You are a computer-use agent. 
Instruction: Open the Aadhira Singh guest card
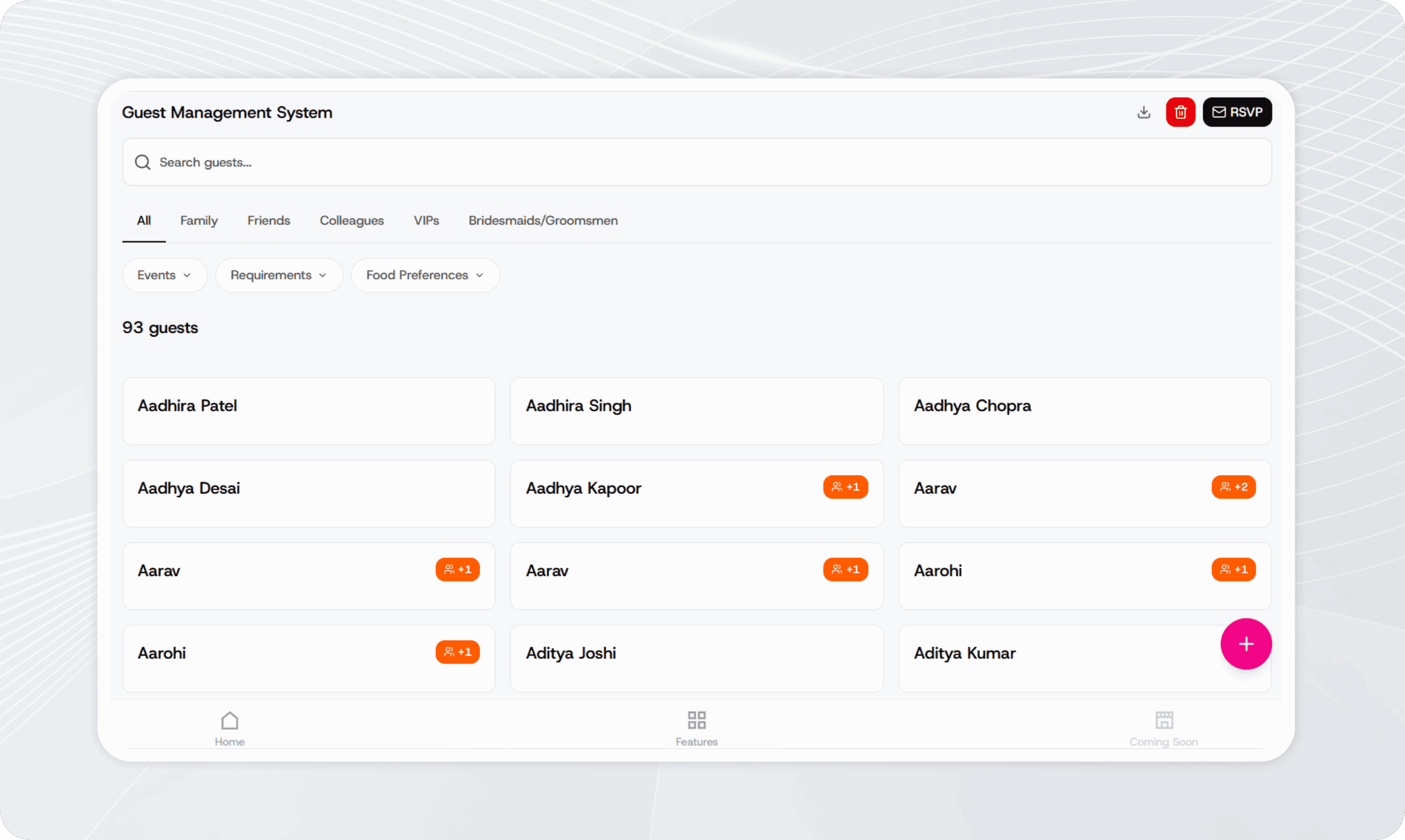tap(696, 411)
